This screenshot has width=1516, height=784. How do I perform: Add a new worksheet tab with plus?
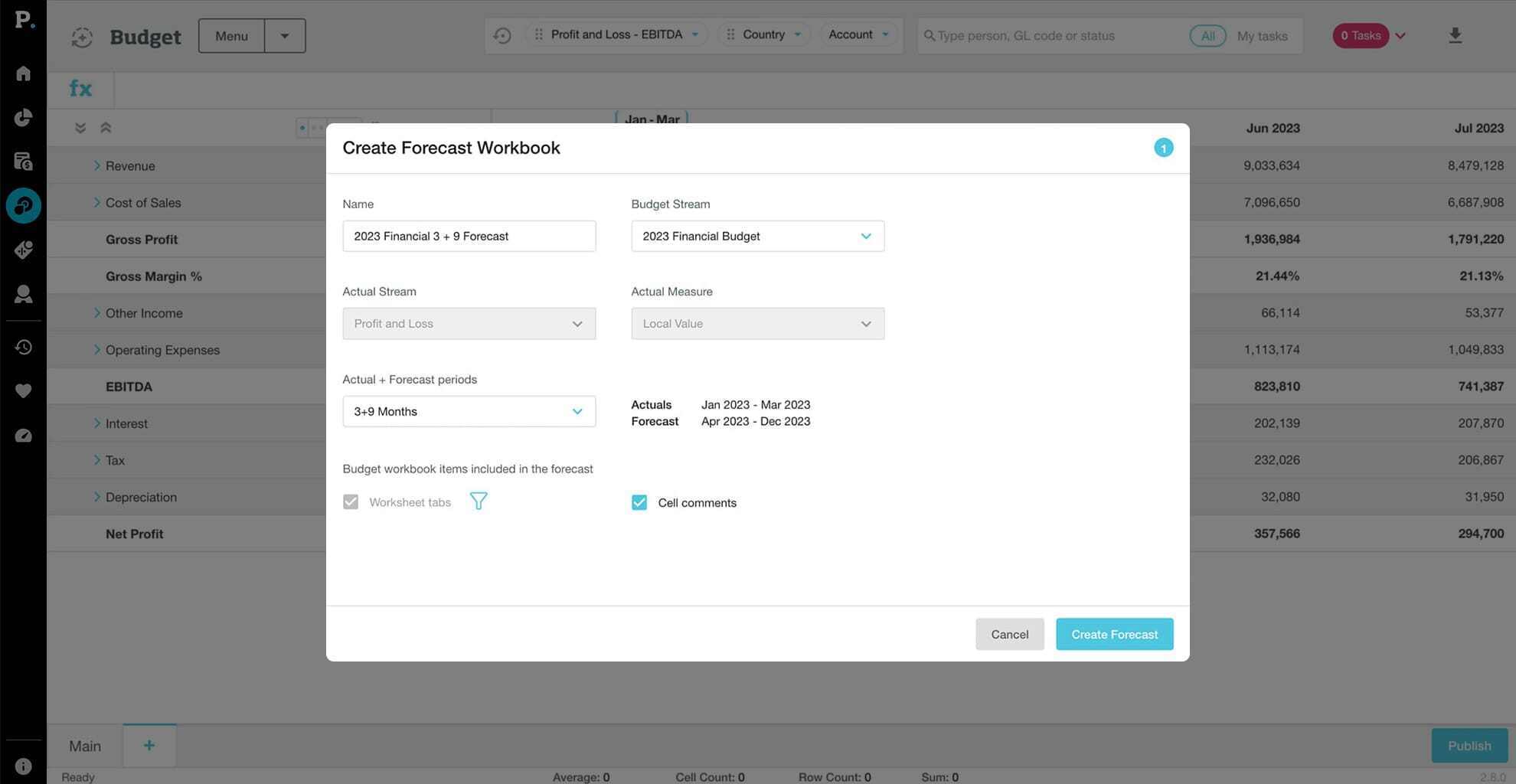[149, 746]
